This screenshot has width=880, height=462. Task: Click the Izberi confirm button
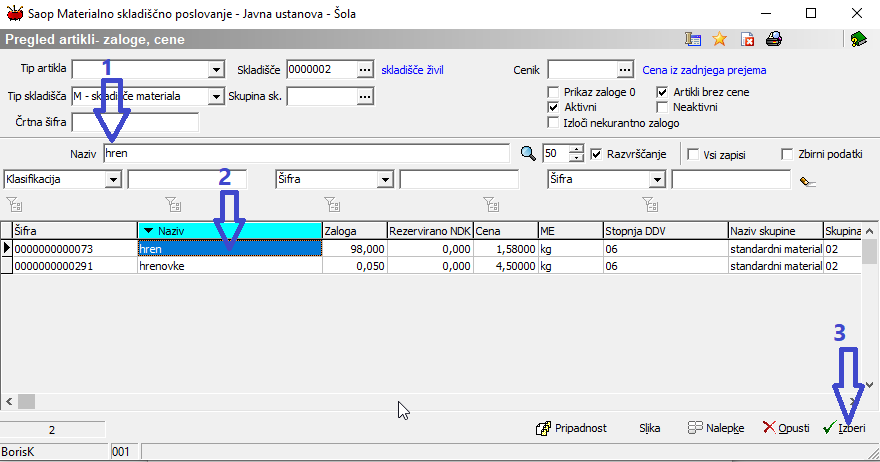(x=845, y=428)
